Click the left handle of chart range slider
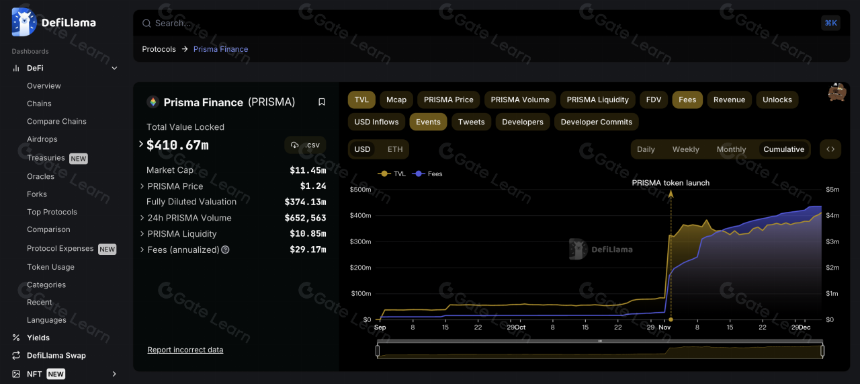This screenshot has width=860, height=384. tap(378, 351)
